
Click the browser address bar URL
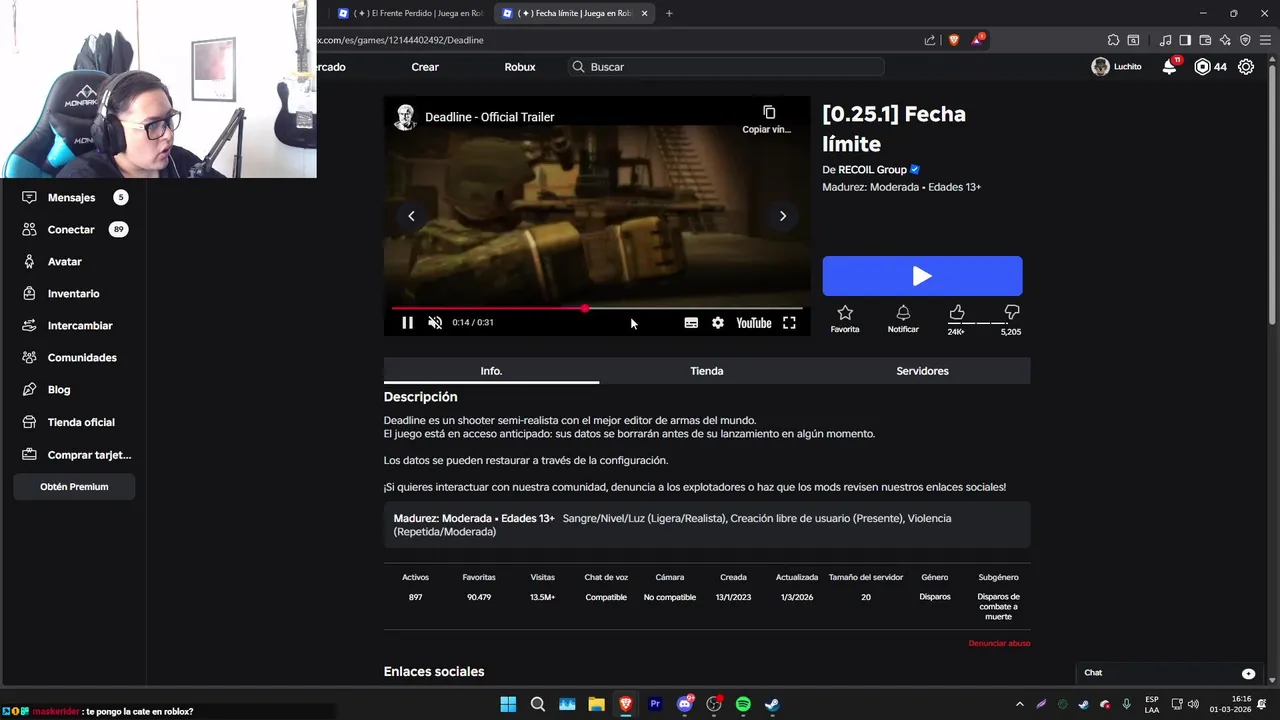(x=400, y=40)
